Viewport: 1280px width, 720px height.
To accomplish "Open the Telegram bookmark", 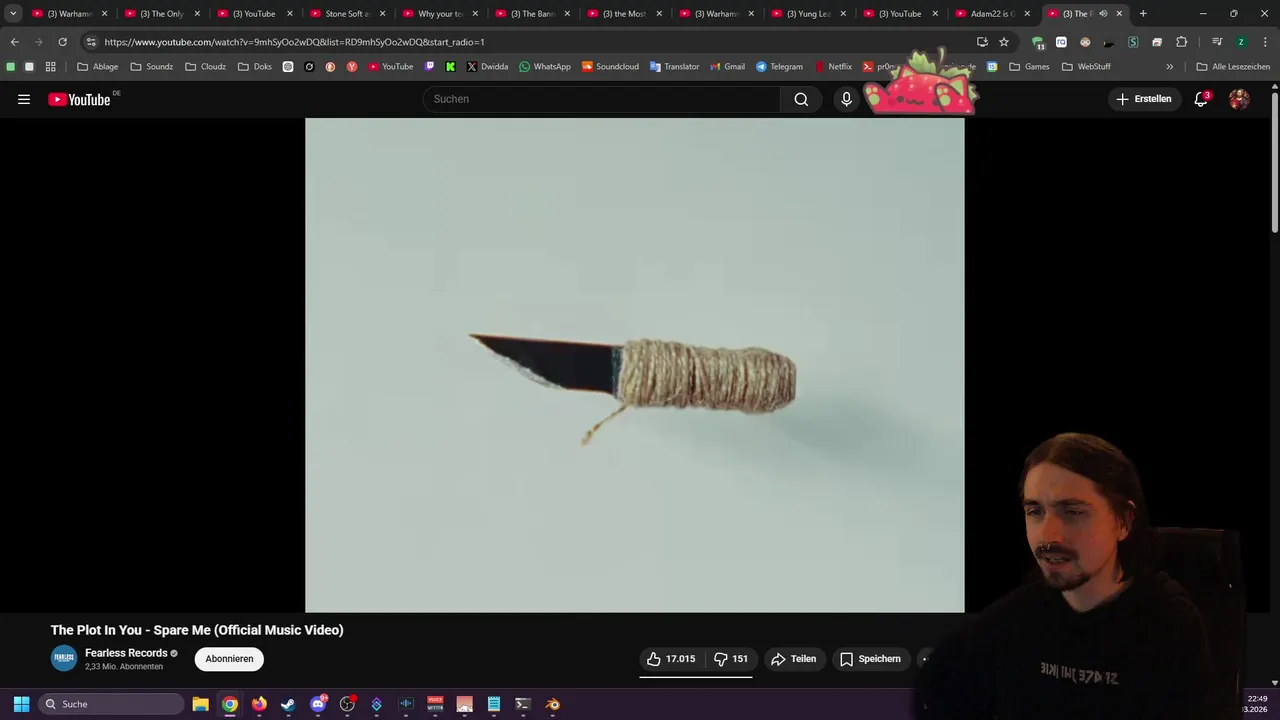I will click(779, 67).
